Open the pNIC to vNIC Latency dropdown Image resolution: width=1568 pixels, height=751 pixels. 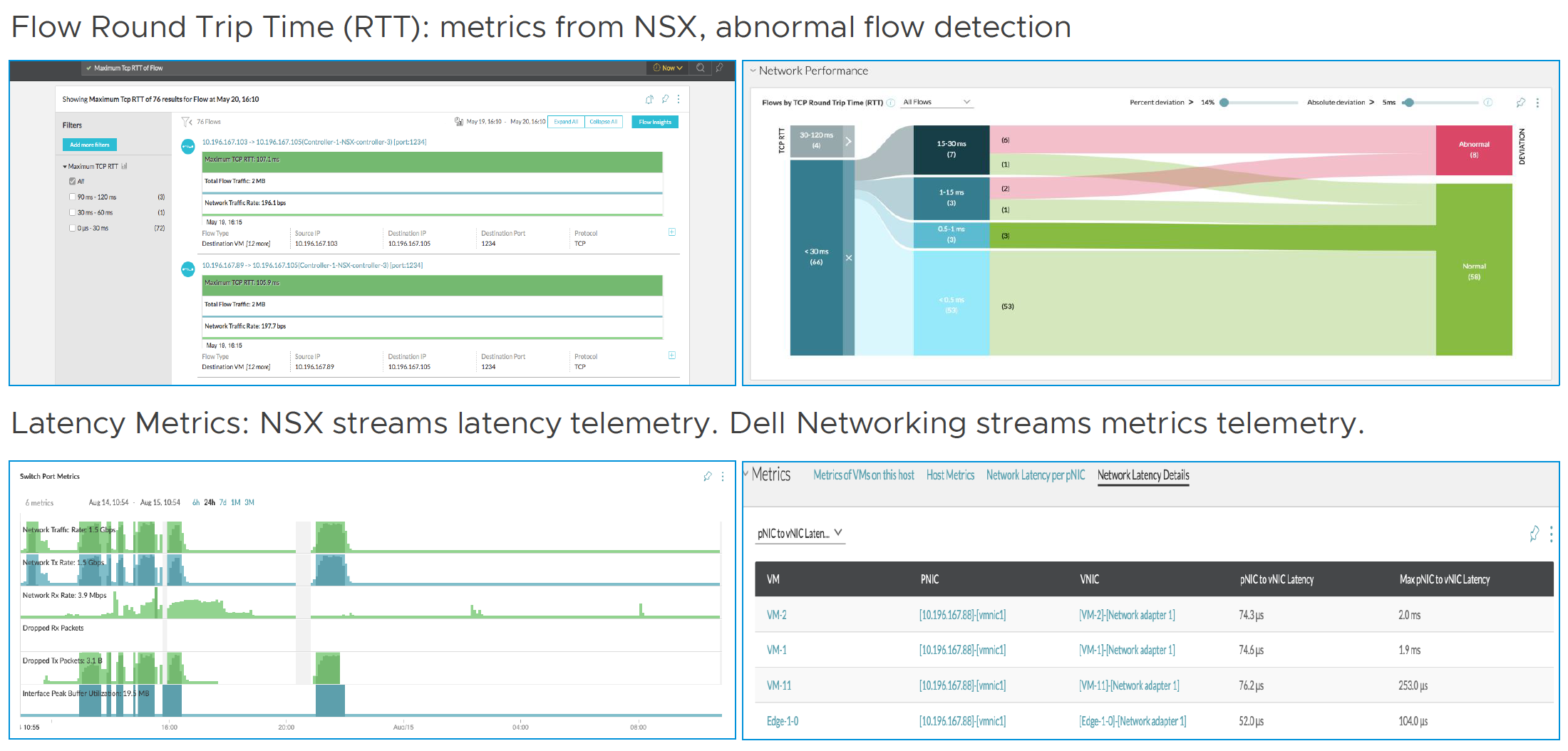pyautogui.click(x=800, y=533)
